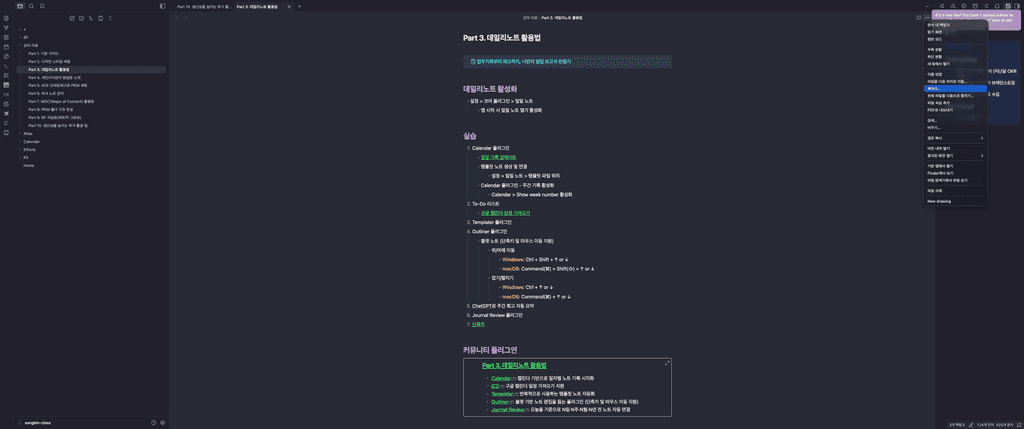1024x429 pixels.
Task: Open the search pane magnifier icon
Action: coord(31,6)
